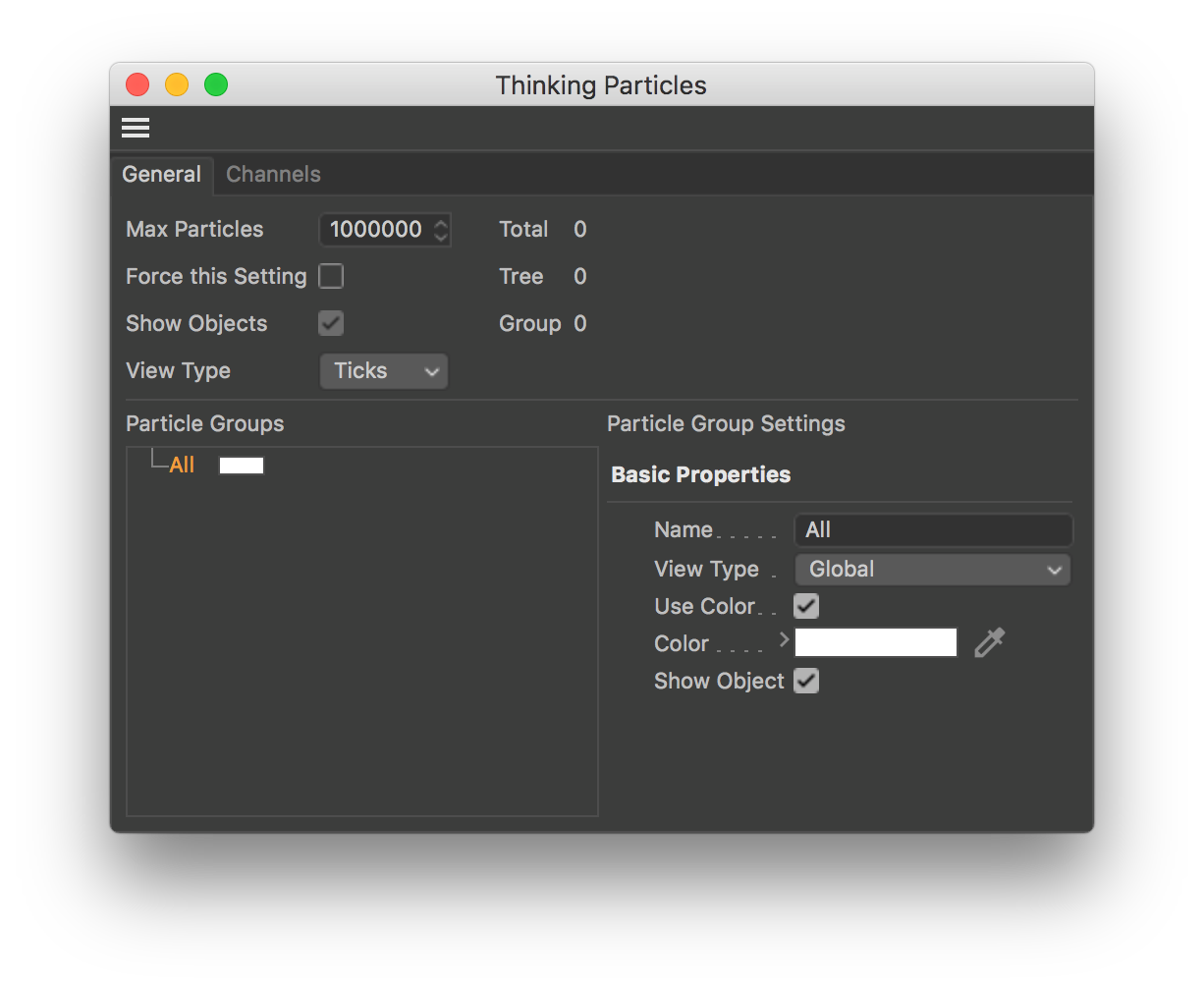Enable the Force this Setting checkbox
This screenshot has width=1204, height=990.
pyautogui.click(x=331, y=276)
